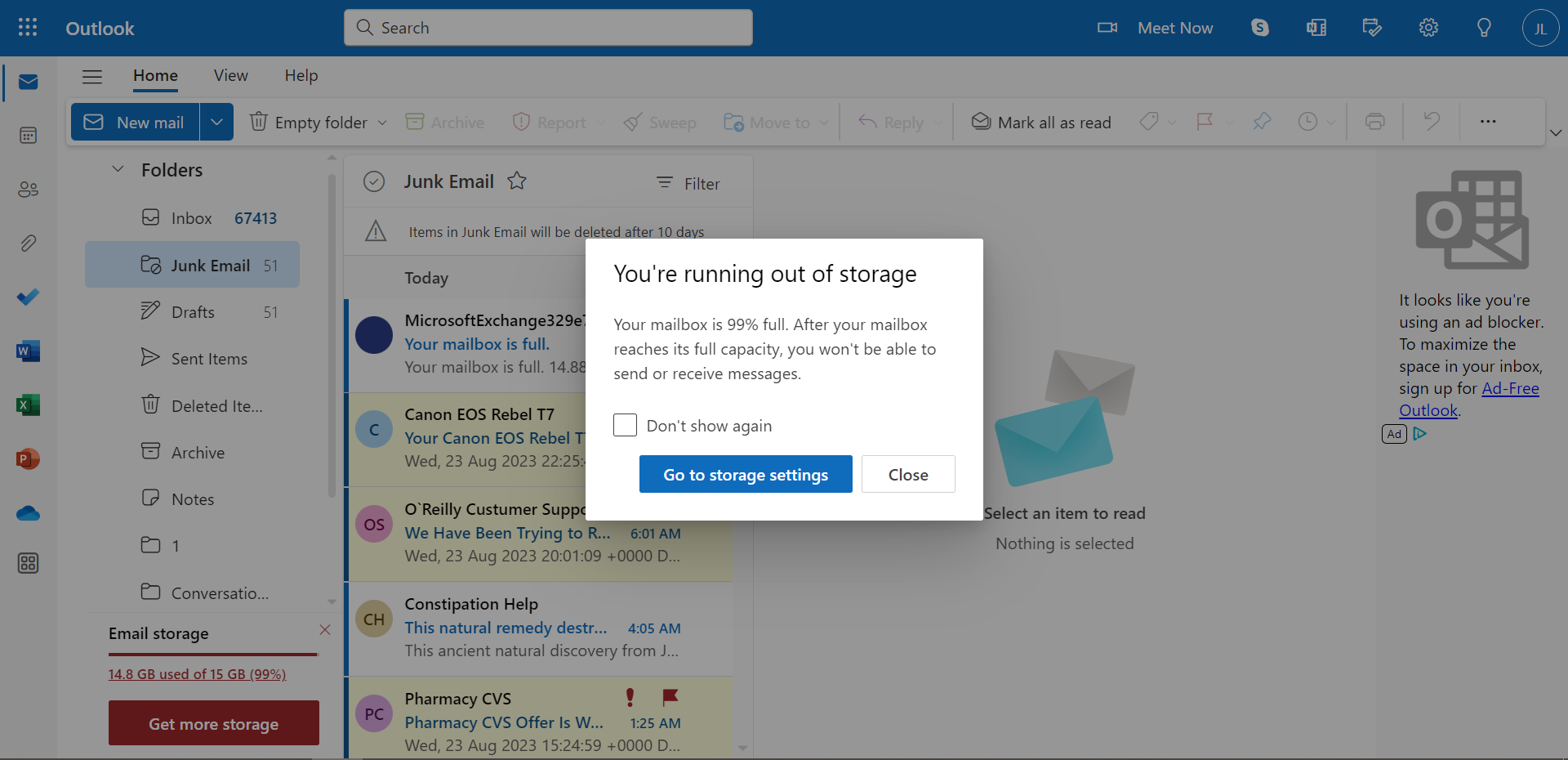This screenshot has height=760, width=1568.
Task: Dismiss the Email storage panel X
Action: (x=324, y=629)
